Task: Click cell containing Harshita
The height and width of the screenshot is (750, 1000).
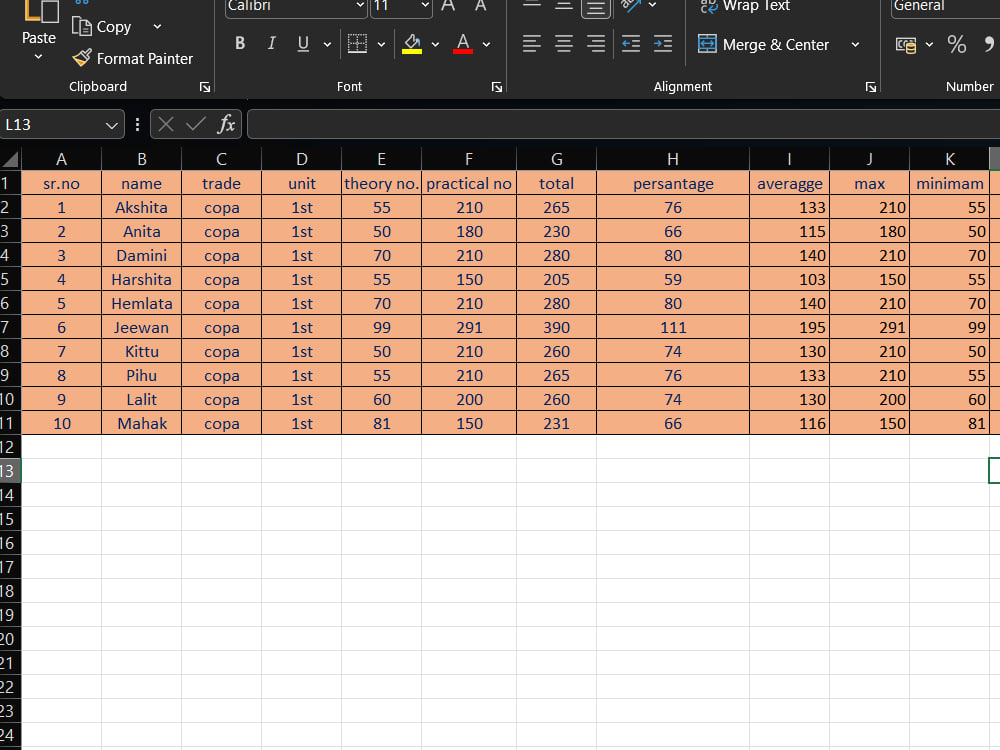Action: pyautogui.click(x=142, y=279)
